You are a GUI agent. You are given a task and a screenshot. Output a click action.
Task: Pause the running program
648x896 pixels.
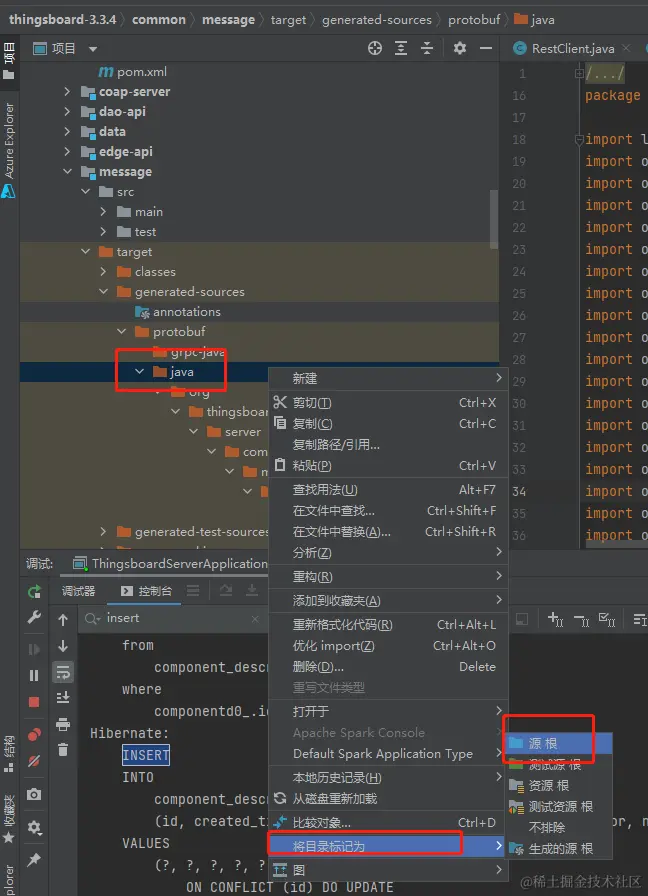(34, 675)
